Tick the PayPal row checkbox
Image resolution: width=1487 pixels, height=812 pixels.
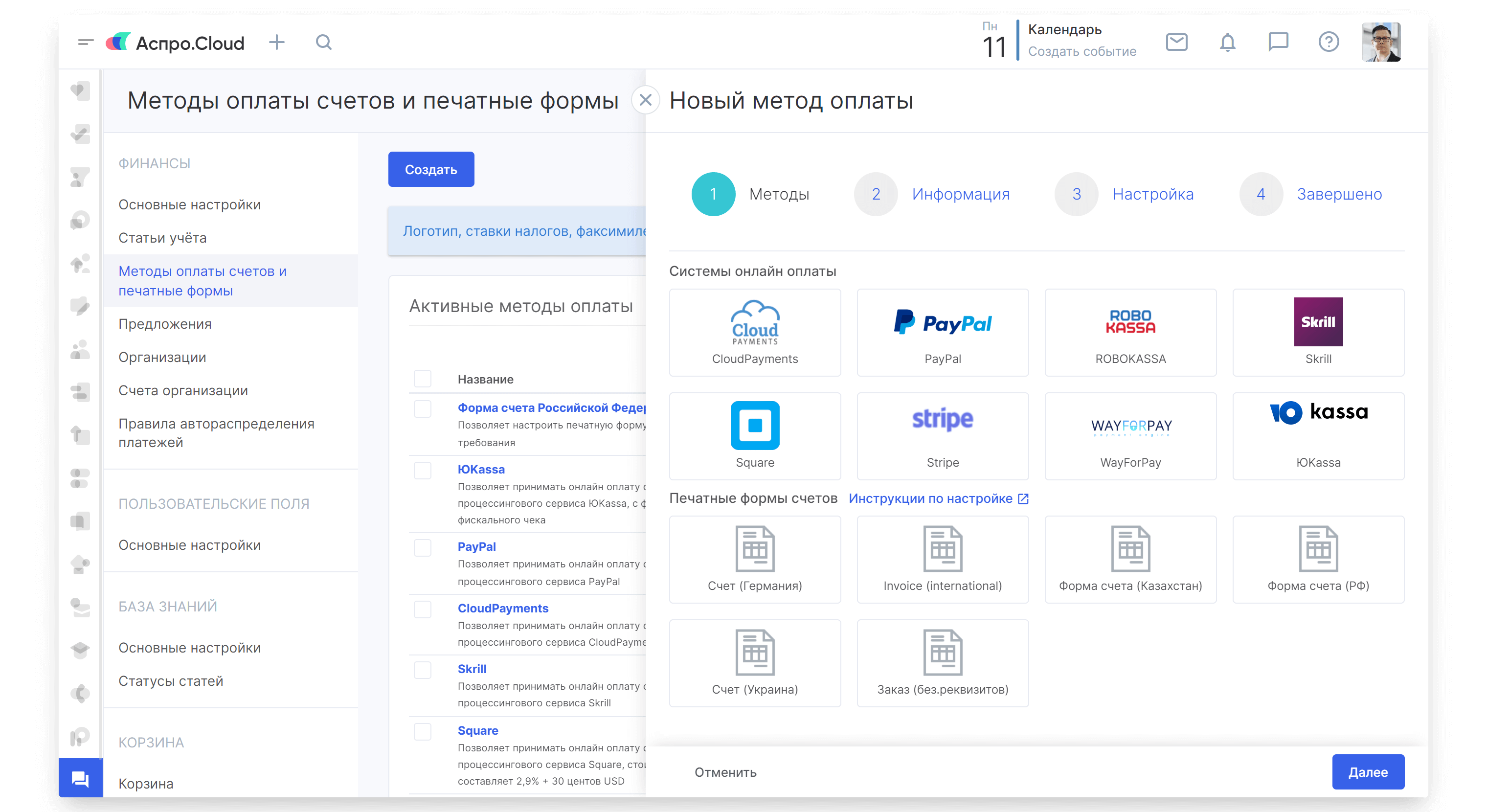coord(423,548)
